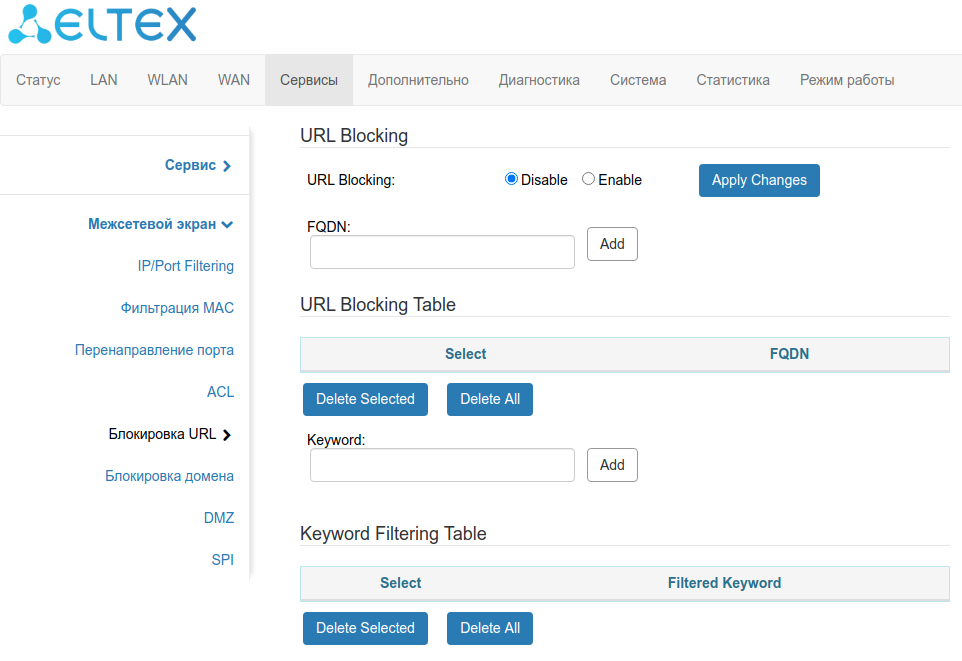Click chevron beside Блокировка URL
The height and width of the screenshot is (661, 962).
coord(227,435)
